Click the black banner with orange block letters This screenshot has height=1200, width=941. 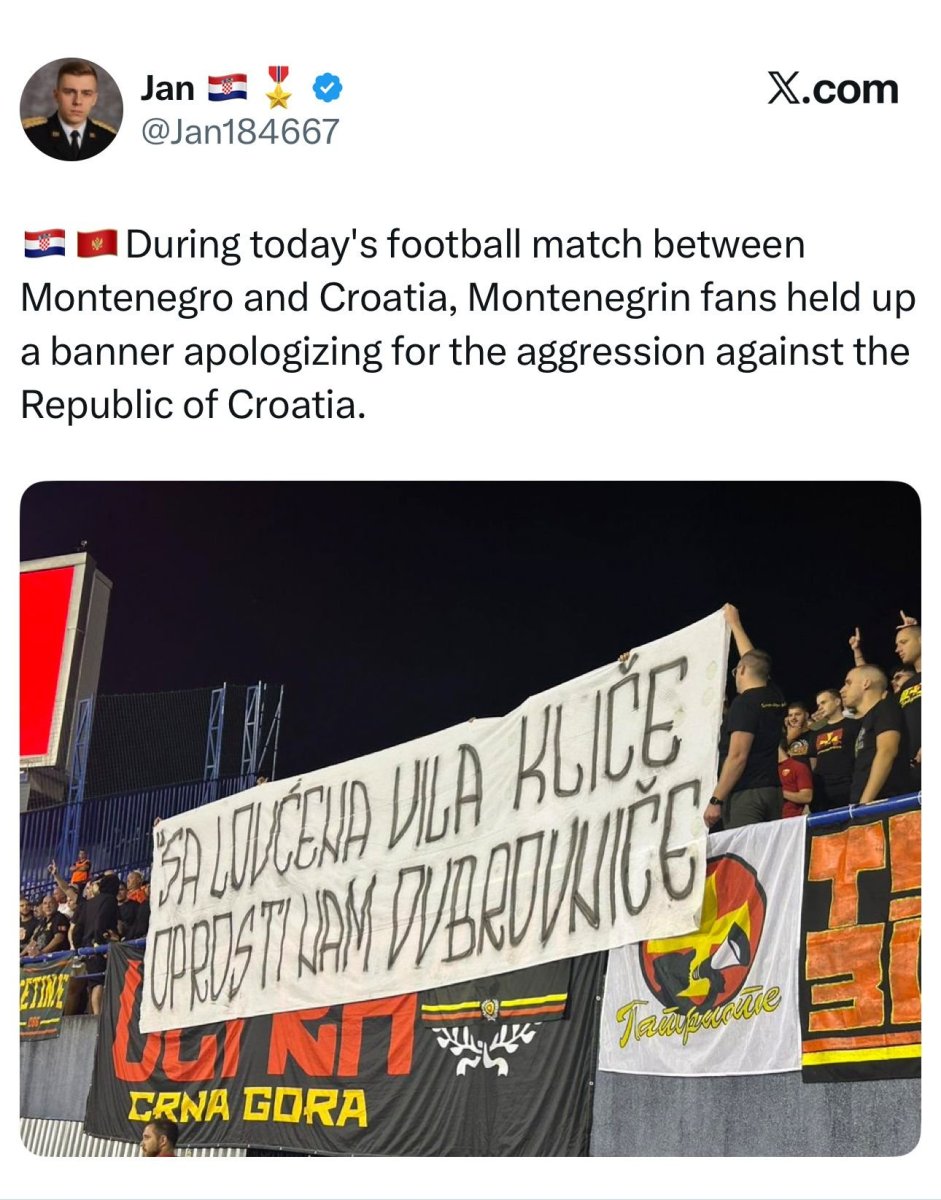coord(860,940)
